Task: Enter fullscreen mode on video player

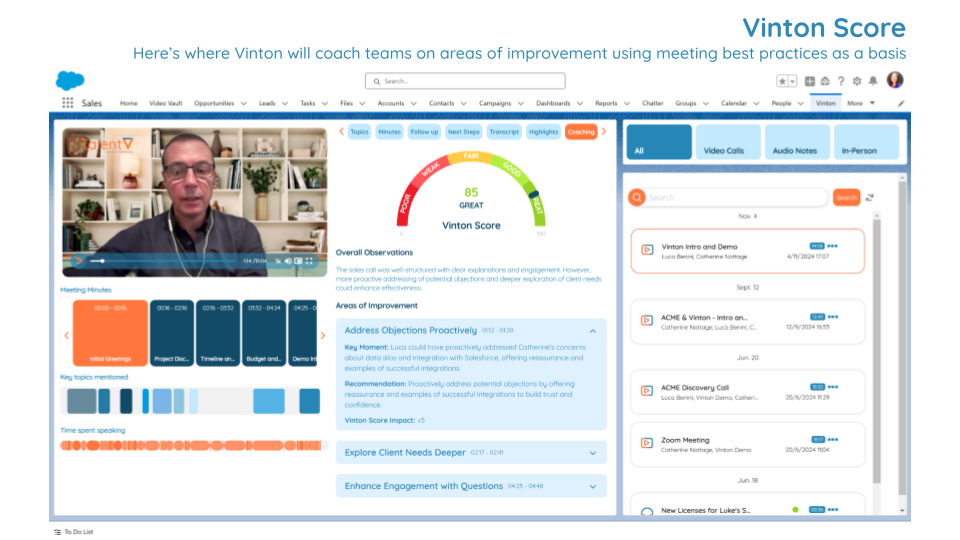Action: point(309,261)
